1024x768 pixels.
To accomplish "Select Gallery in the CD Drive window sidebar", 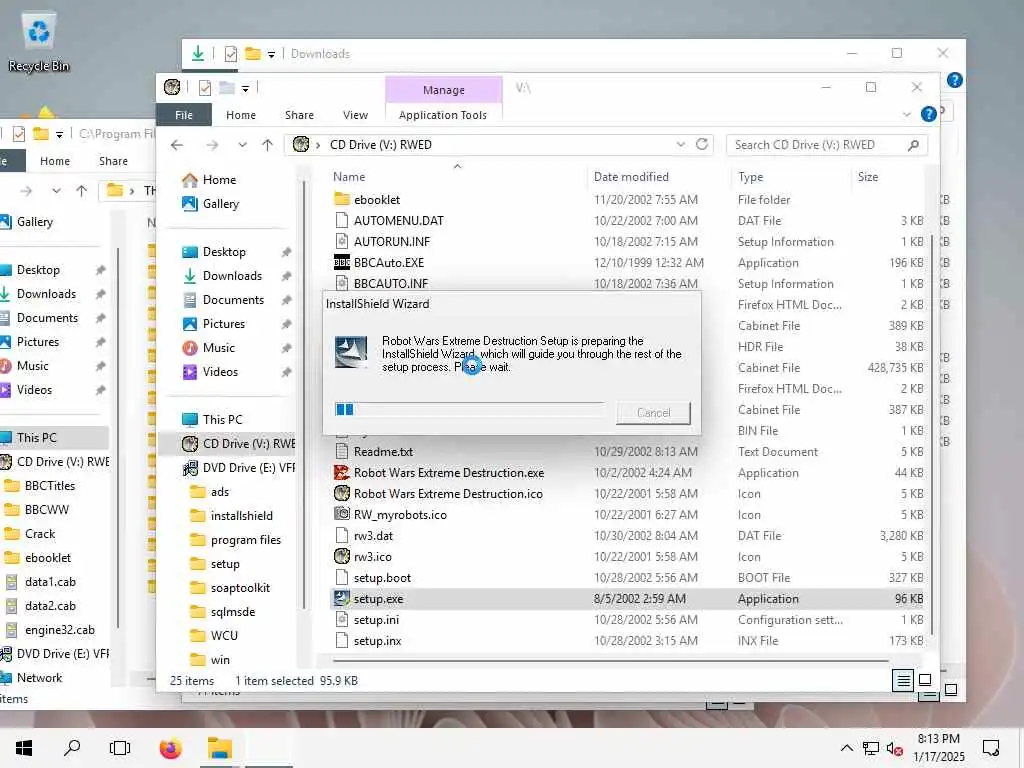I will (221, 204).
